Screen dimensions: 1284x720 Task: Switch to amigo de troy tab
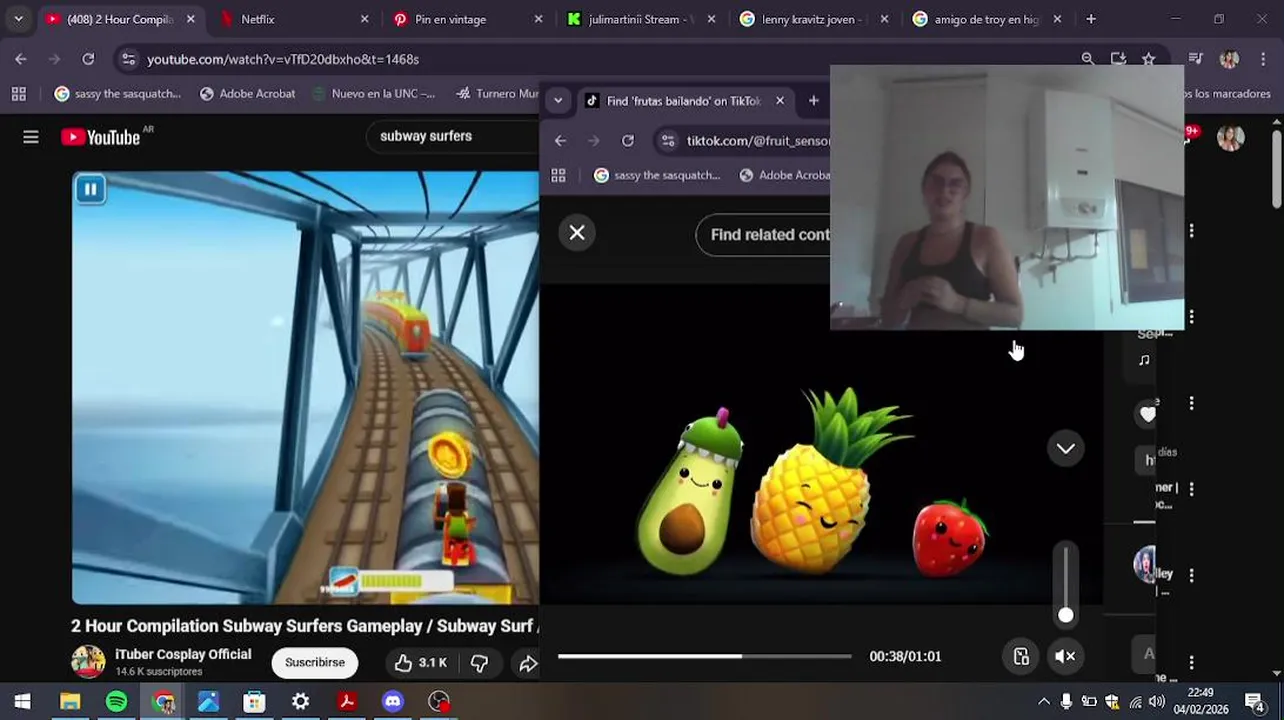pos(988,19)
